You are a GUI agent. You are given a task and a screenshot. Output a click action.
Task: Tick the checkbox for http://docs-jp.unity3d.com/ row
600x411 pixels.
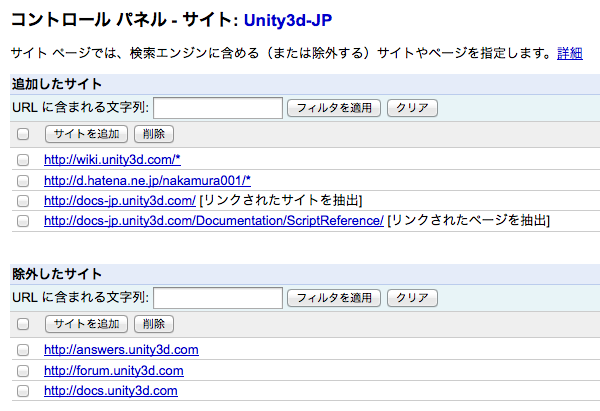click(23, 201)
